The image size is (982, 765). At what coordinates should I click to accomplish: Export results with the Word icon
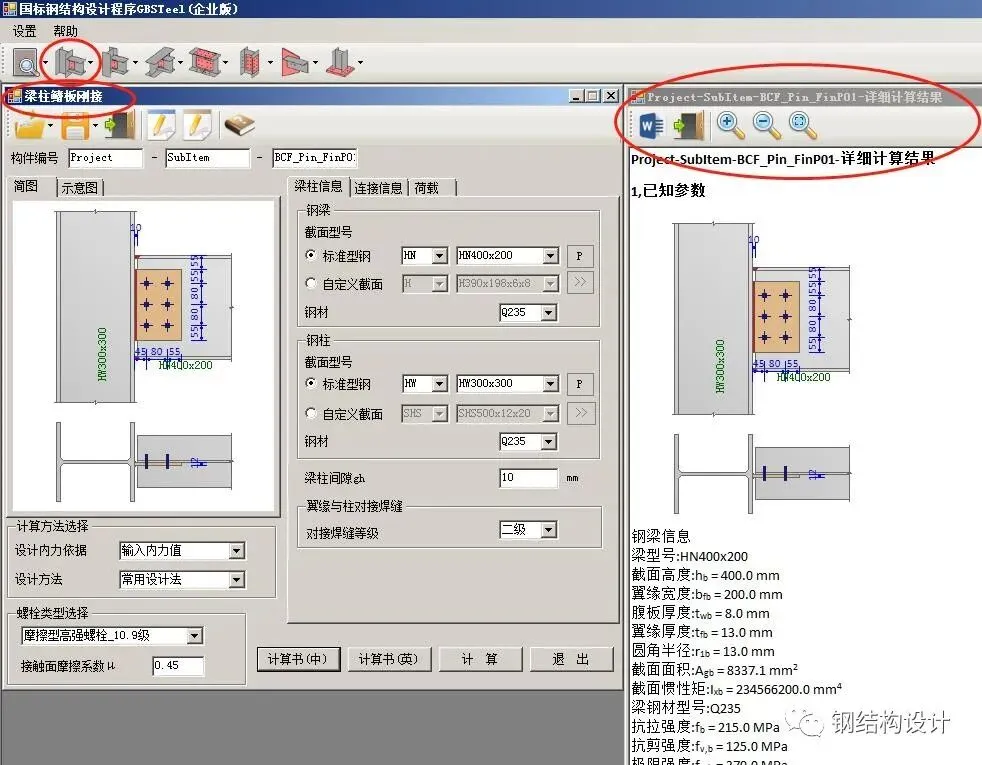[x=651, y=126]
